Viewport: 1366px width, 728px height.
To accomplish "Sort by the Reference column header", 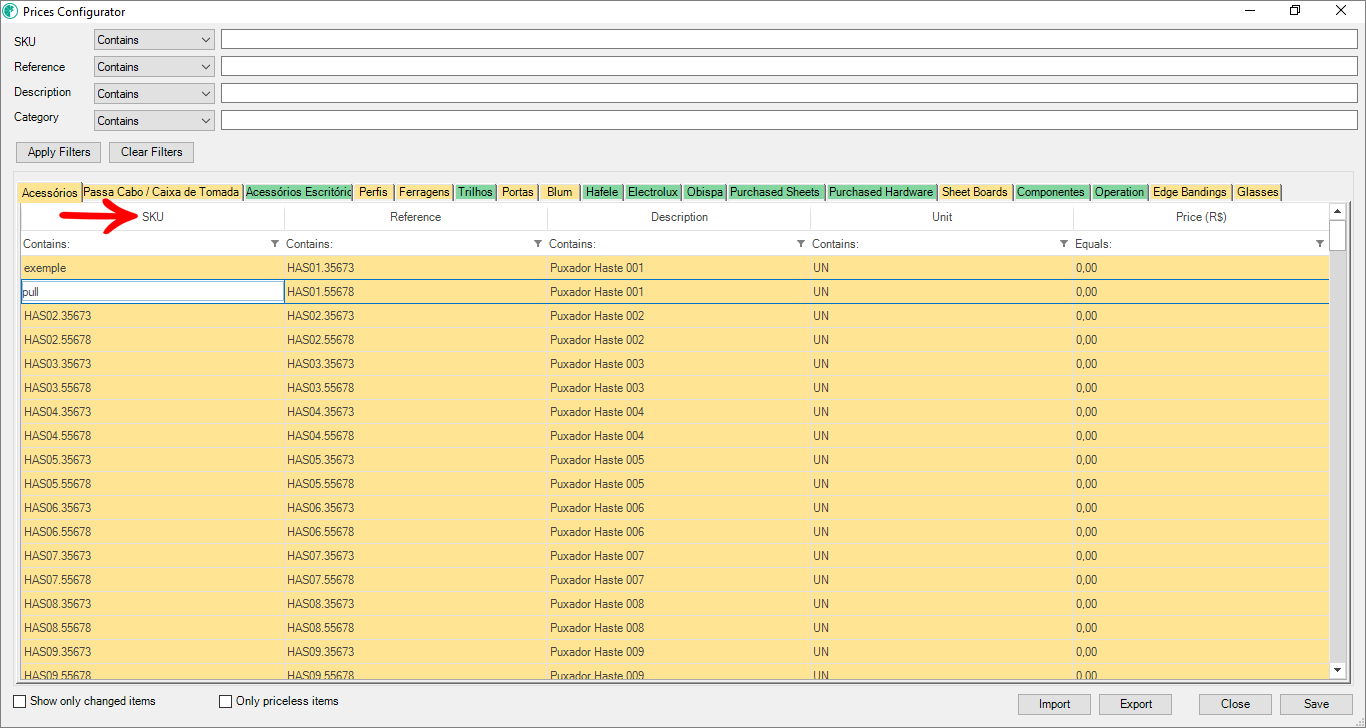I will click(416, 217).
